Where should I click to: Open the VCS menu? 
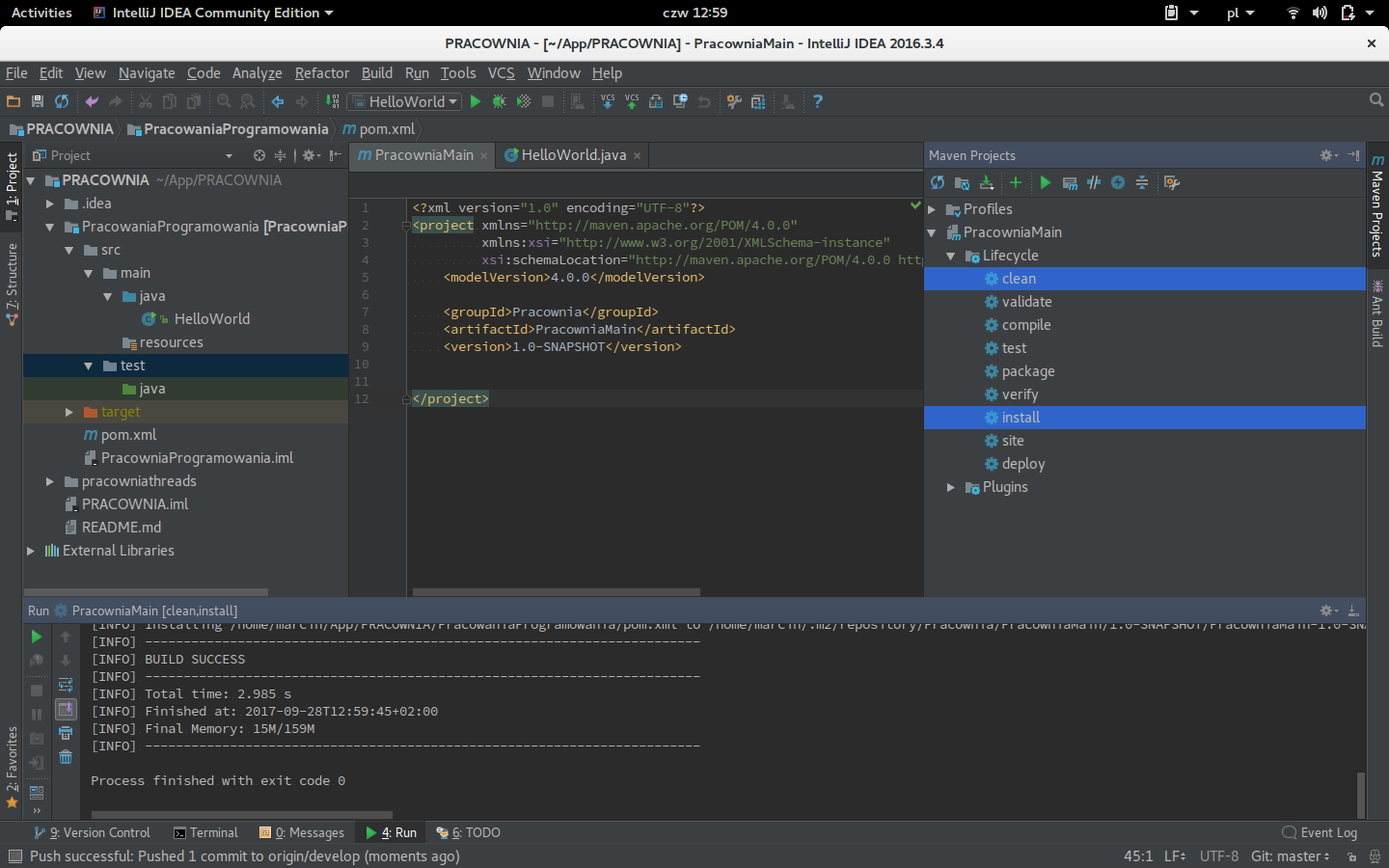[x=502, y=73]
